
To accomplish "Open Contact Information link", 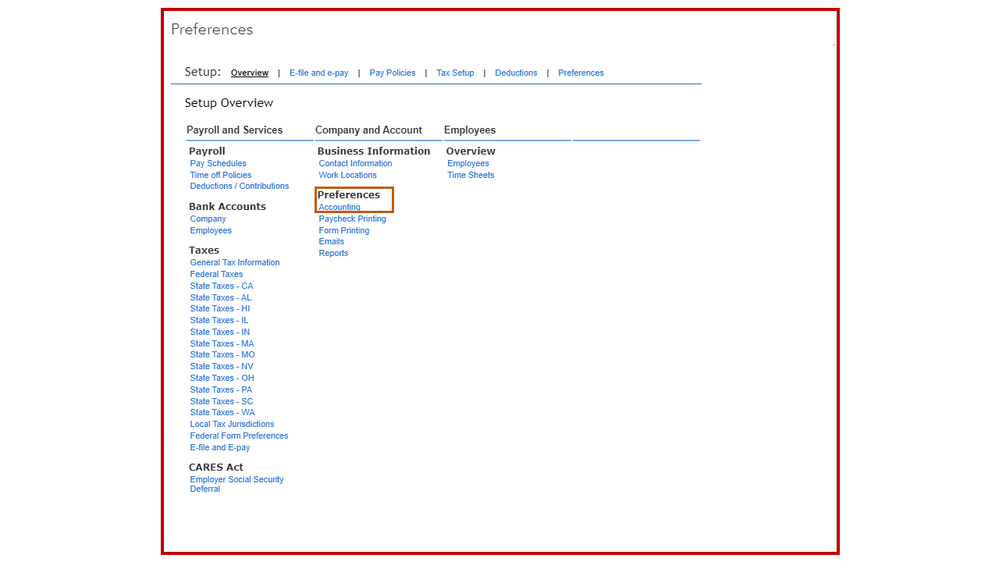I will [x=355, y=163].
